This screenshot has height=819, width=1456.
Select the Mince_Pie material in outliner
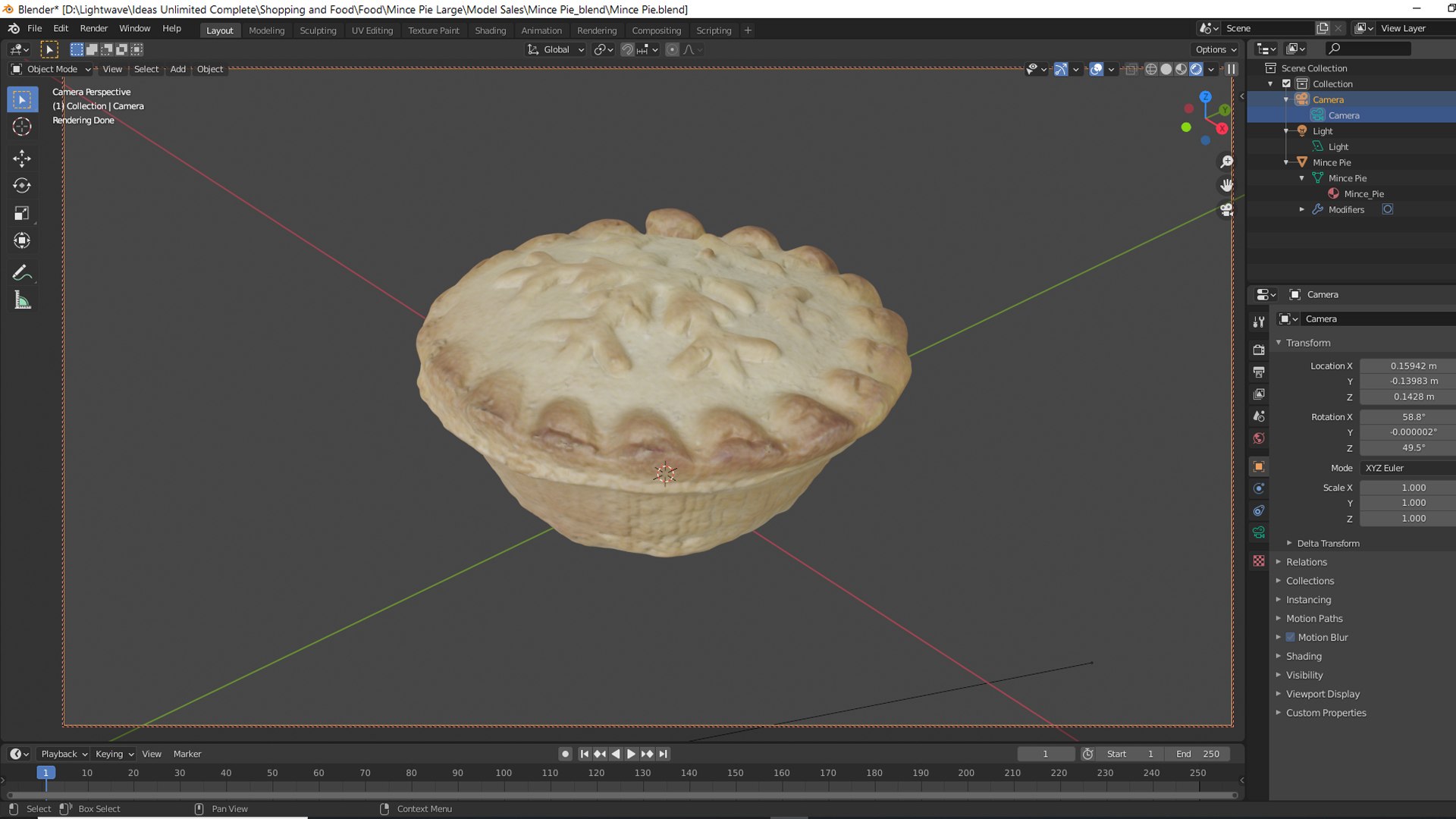pos(1363,193)
